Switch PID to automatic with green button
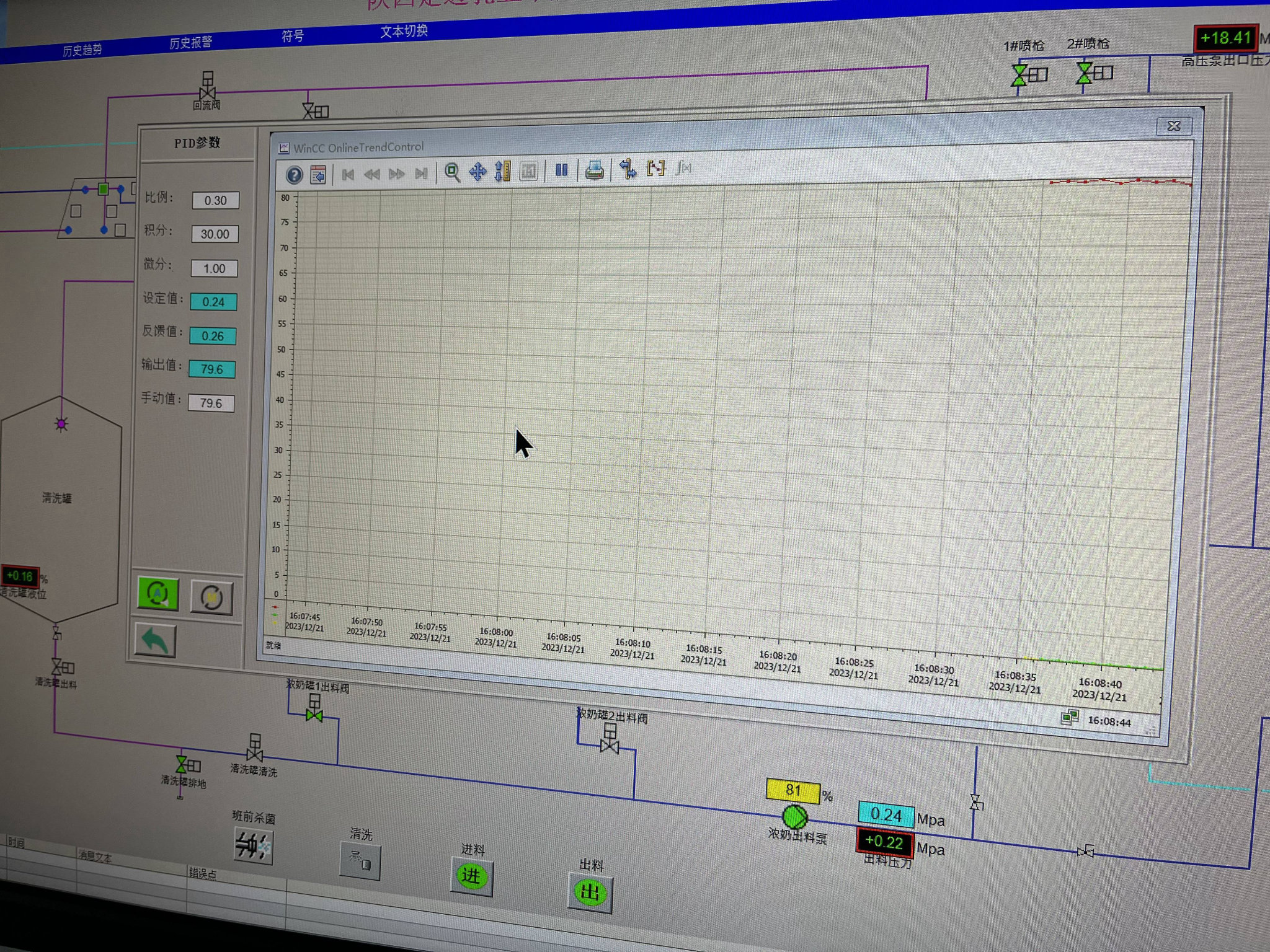This screenshot has height=952, width=1270. pyautogui.click(x=158, y=594)
